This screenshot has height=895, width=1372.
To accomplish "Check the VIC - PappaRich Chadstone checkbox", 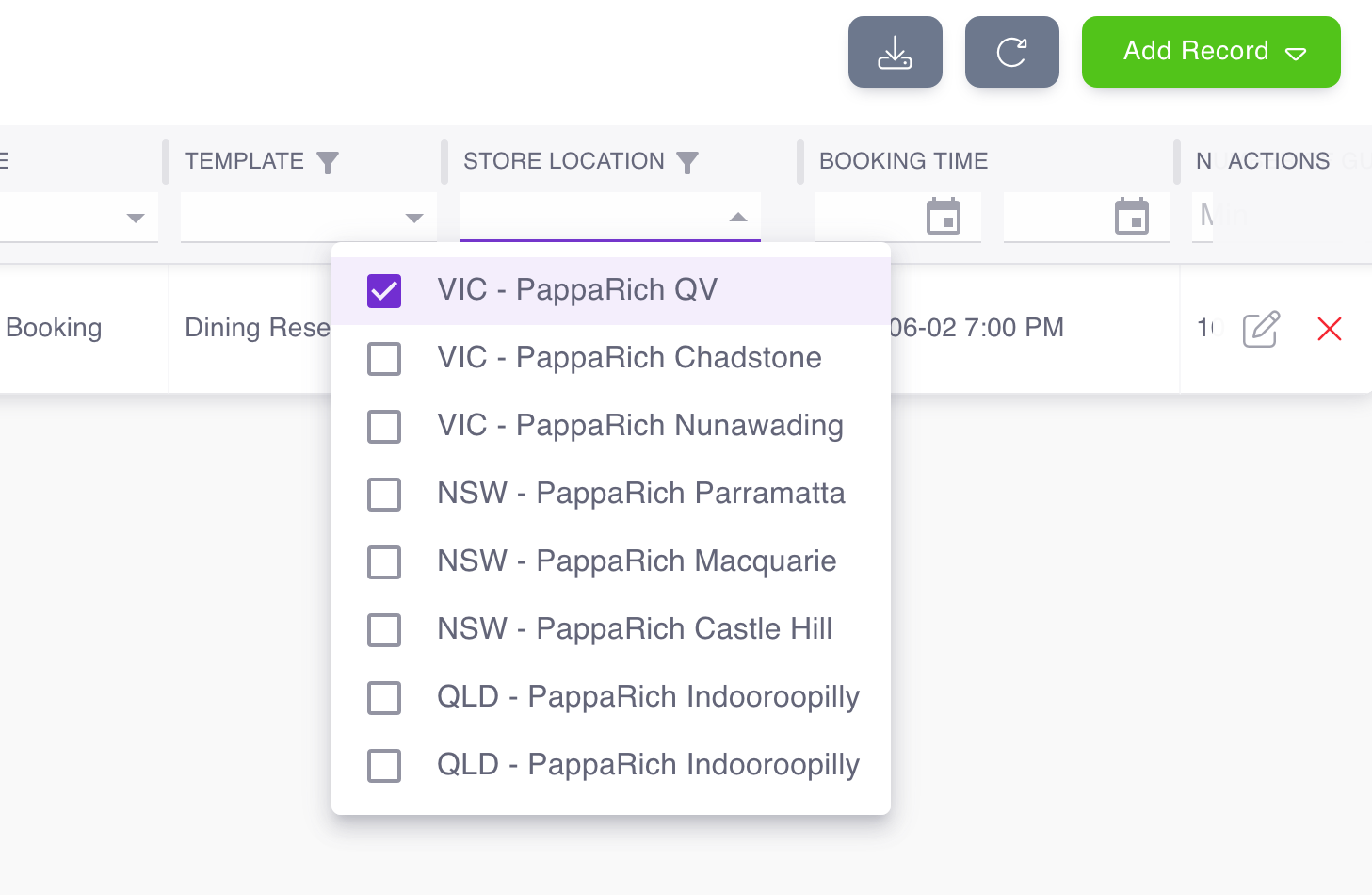I will 384,359.
